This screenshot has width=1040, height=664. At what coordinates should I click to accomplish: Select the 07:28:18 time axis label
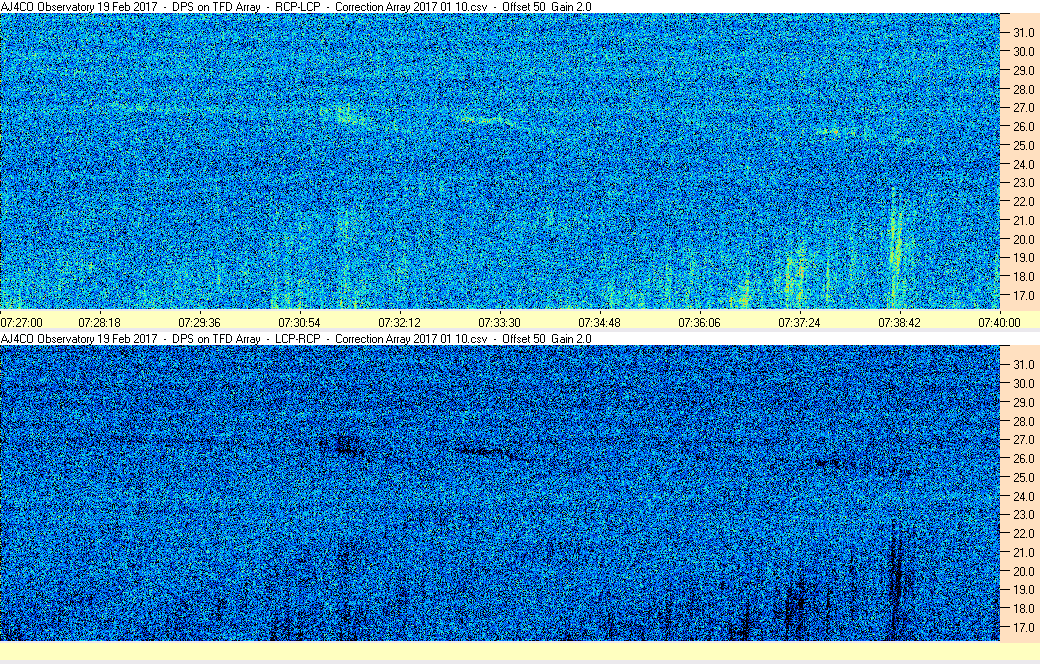coord(99,323)
